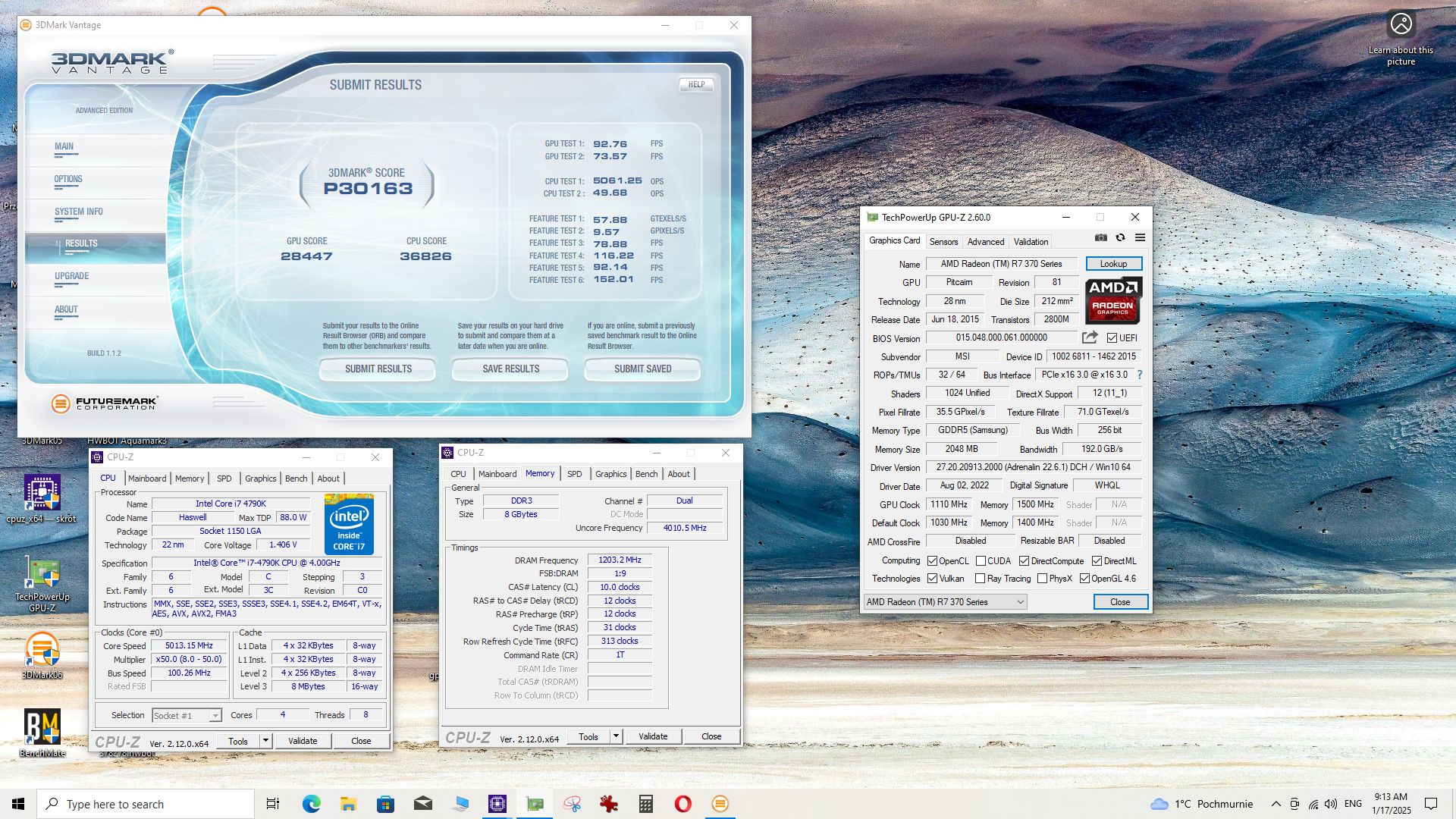Click the SUBMIT RESULTS button
Screen dimensions: 1456x819
coord(378,369)
